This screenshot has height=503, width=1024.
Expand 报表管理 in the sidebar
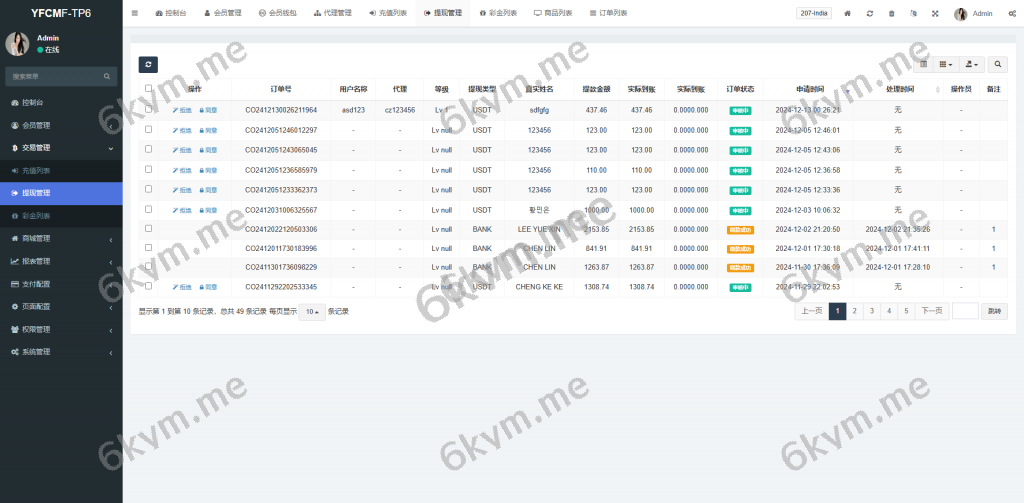[61, 261]
